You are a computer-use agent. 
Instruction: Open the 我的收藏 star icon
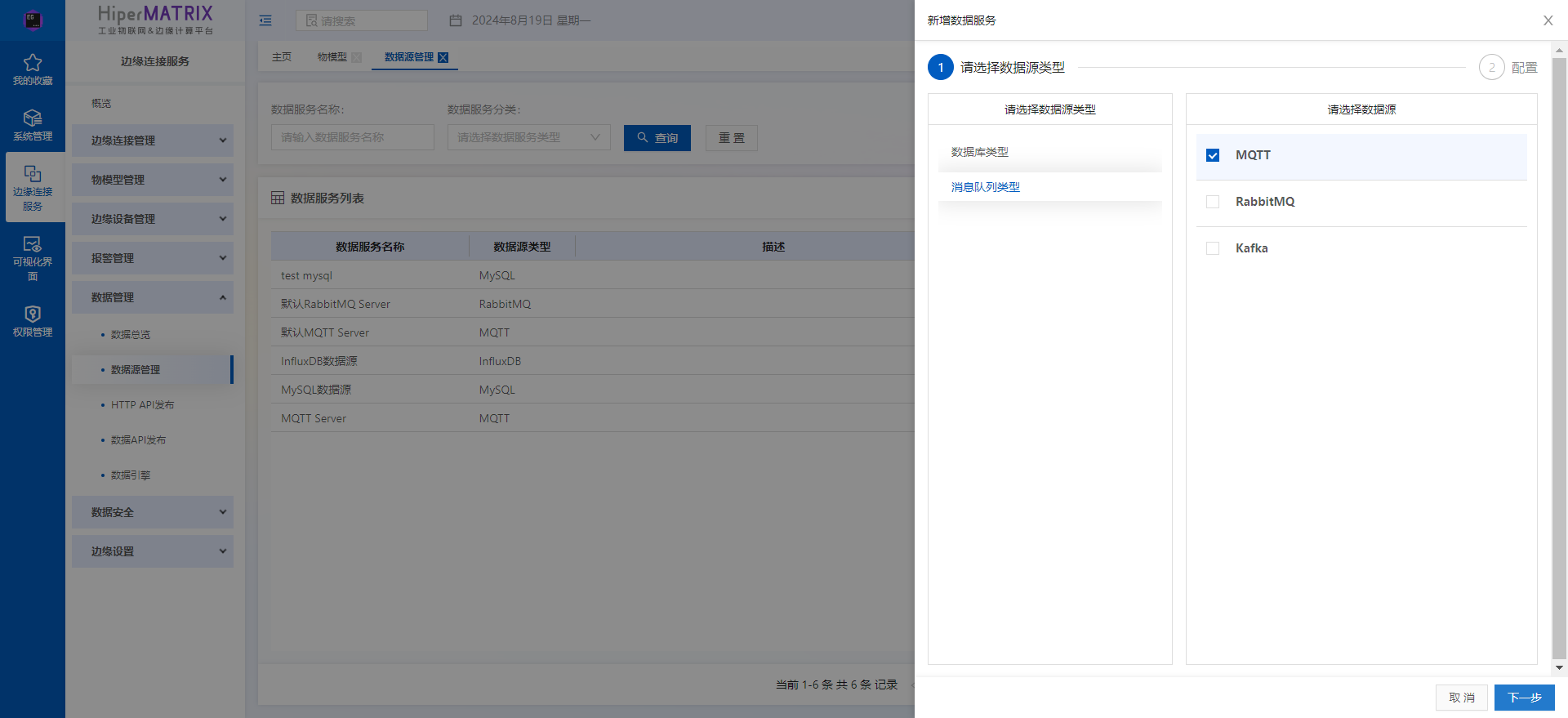[33, 63]
